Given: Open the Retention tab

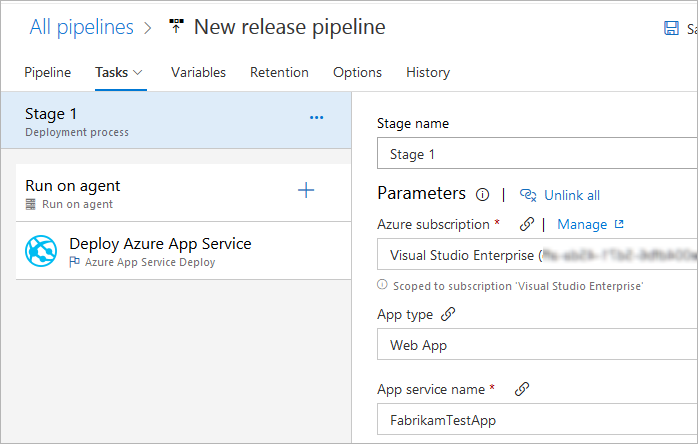Looking at the screenshot, I should point(279,72).
